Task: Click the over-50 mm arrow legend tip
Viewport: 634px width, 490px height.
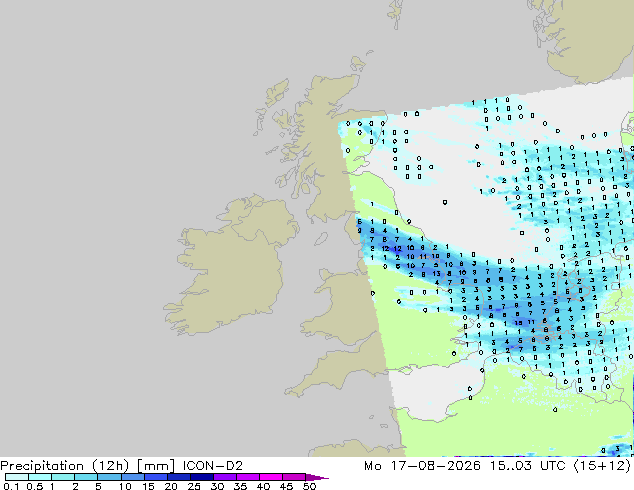Action: click(317, 477)
